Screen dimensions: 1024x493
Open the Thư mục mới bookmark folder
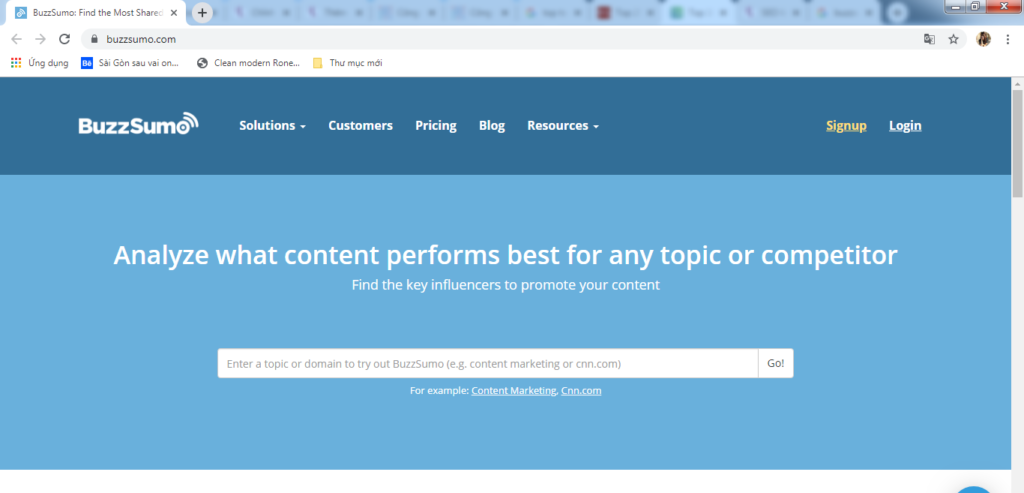pyautogui.click(x=347, y=63)
